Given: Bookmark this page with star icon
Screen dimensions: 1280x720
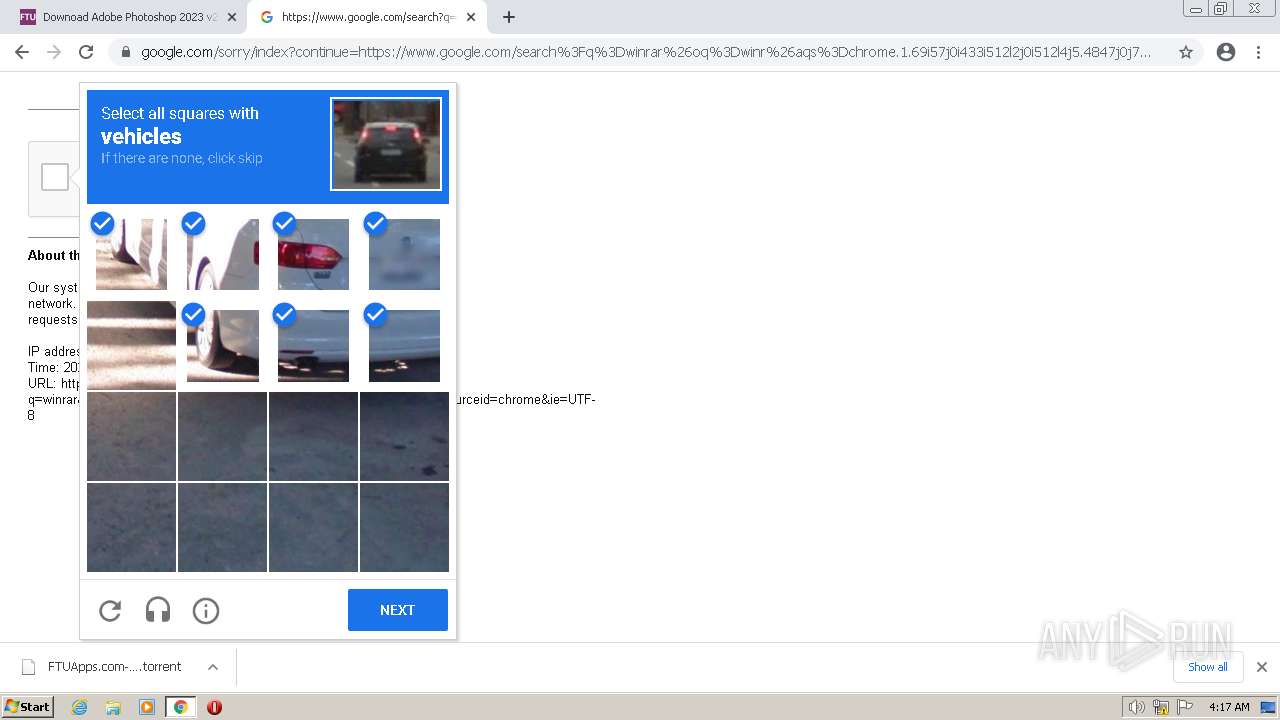Looking at the screenshot, I should coord(1186,52).
